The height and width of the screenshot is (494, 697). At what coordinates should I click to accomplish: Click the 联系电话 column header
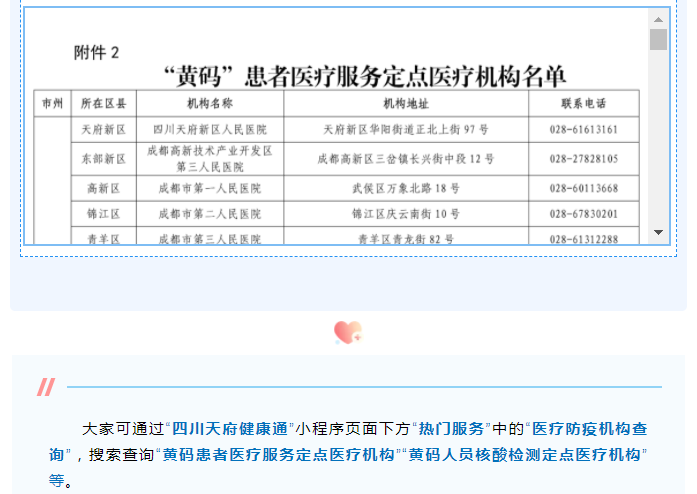tap(584, 103)
